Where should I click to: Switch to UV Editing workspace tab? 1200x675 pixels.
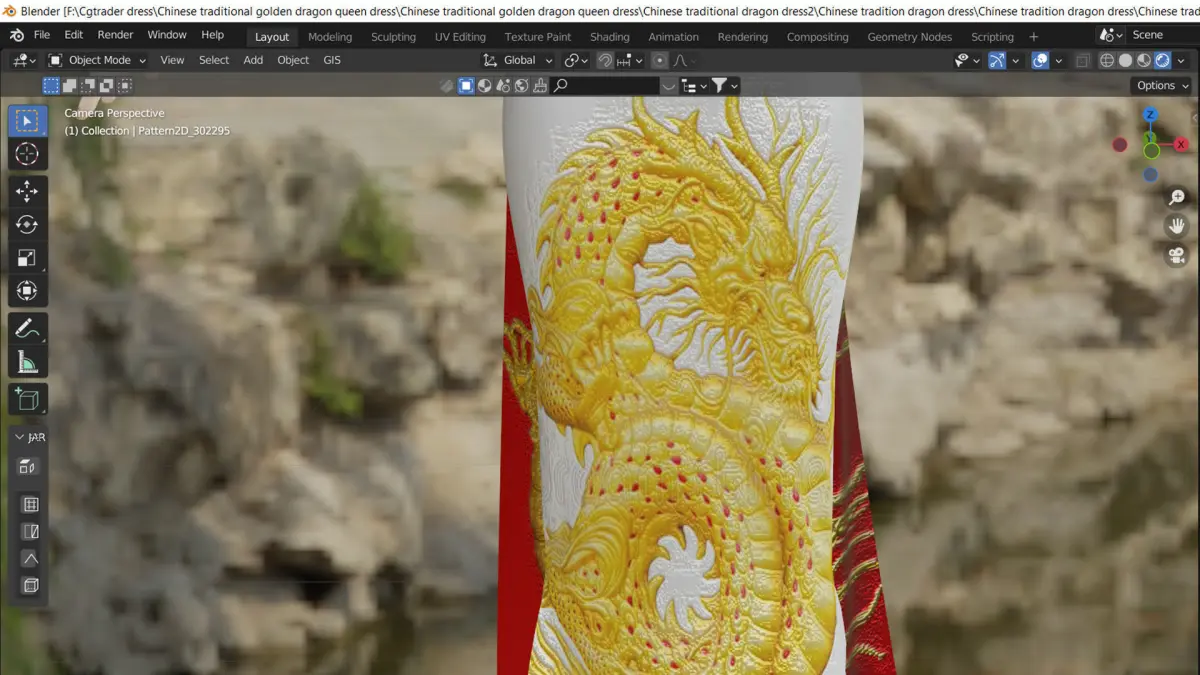(x=460, y=37)
